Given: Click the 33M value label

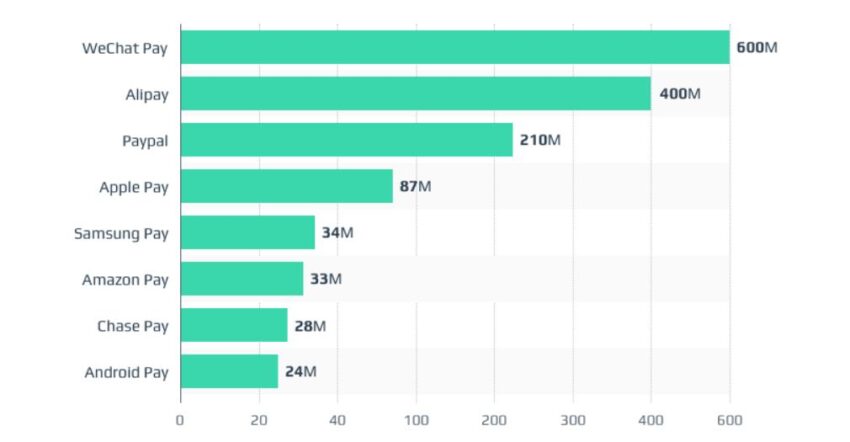Looking at the screenshot, I should click(325, 279).
